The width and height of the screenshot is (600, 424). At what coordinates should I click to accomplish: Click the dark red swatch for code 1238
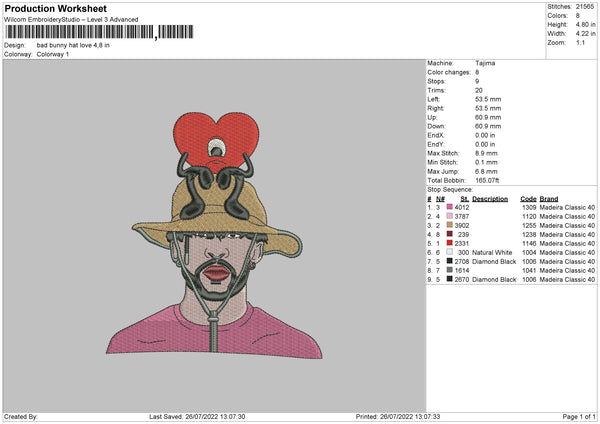pyautogui.click(x=449, y=234)
